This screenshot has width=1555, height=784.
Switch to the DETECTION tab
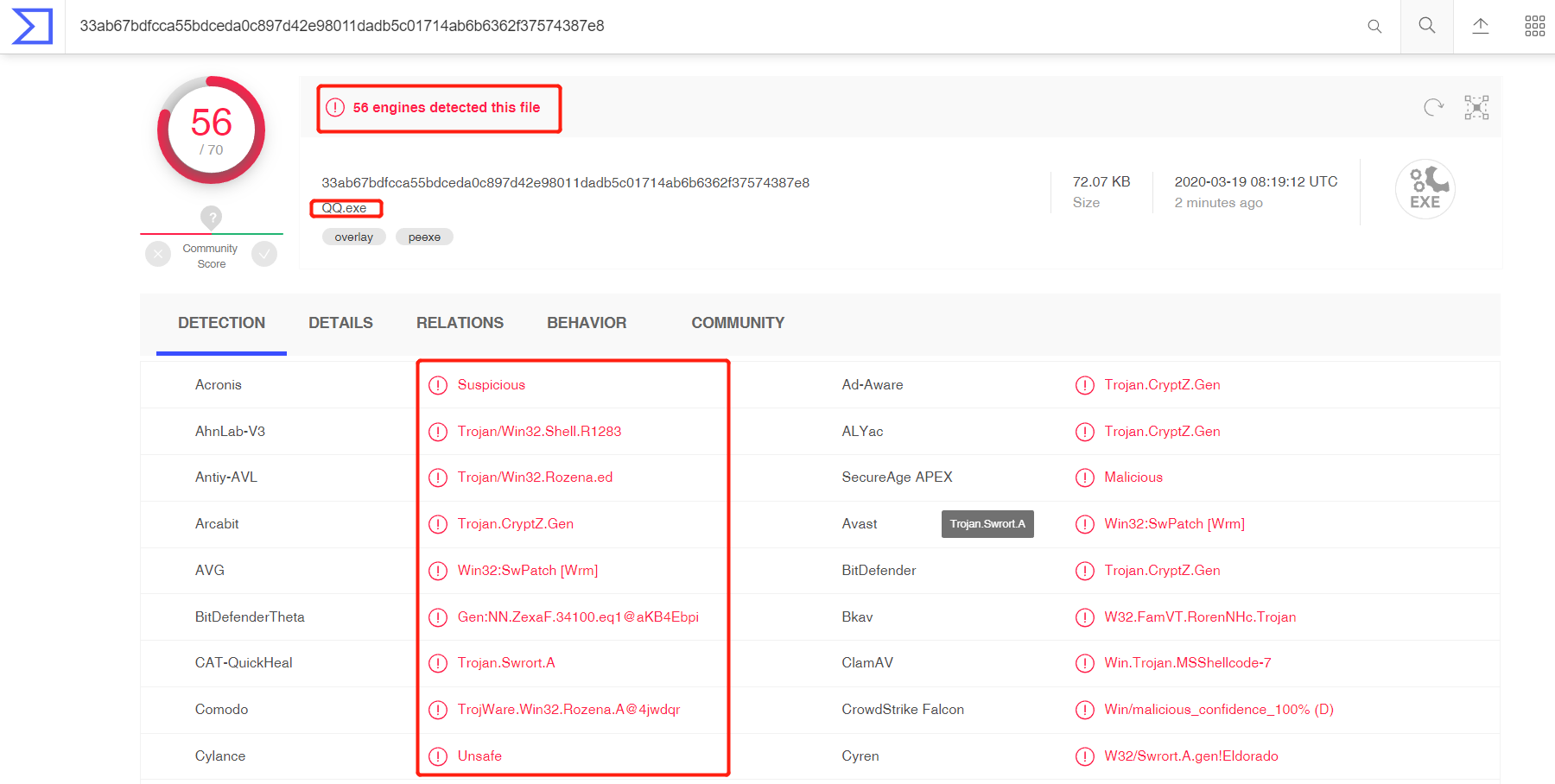click(221, 323)
